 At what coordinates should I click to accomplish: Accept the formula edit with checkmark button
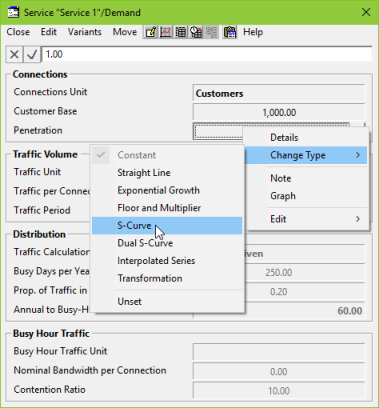click(32, 54)
